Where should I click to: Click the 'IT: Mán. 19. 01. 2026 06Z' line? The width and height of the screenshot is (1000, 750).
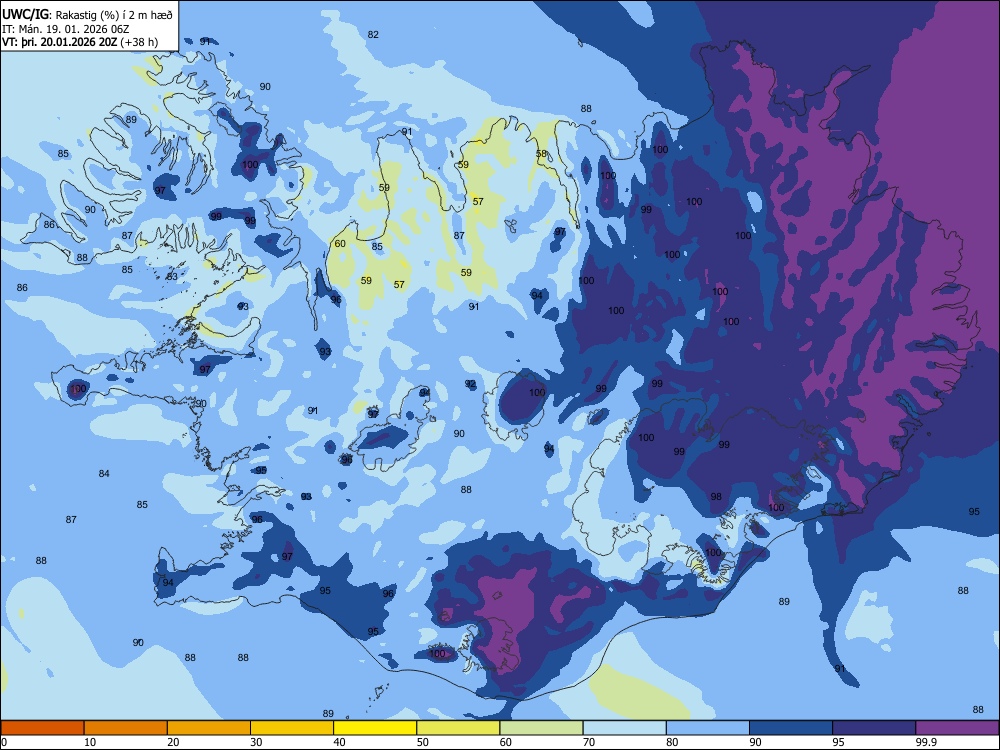(x=66, y=29)
